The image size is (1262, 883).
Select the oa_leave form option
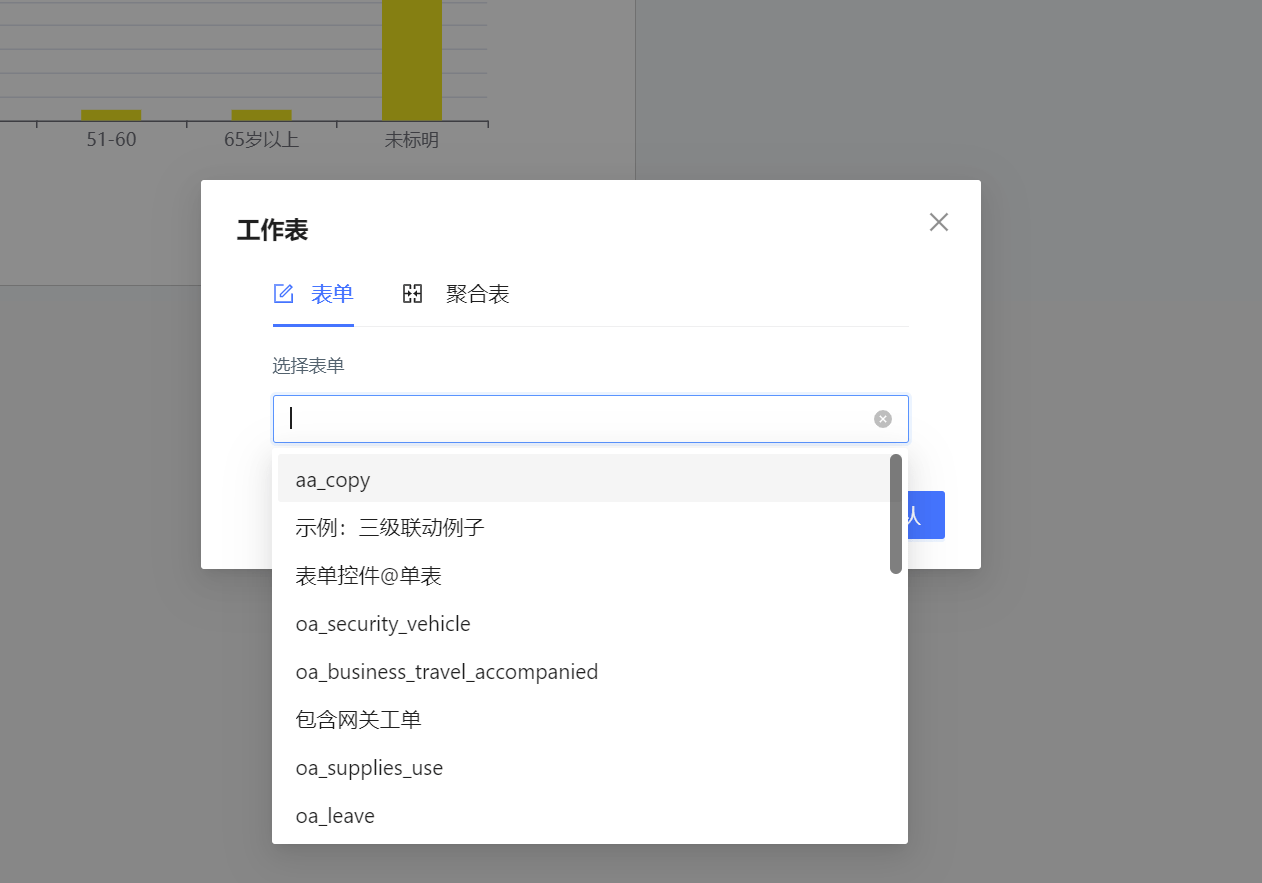[x=335, y=816]
